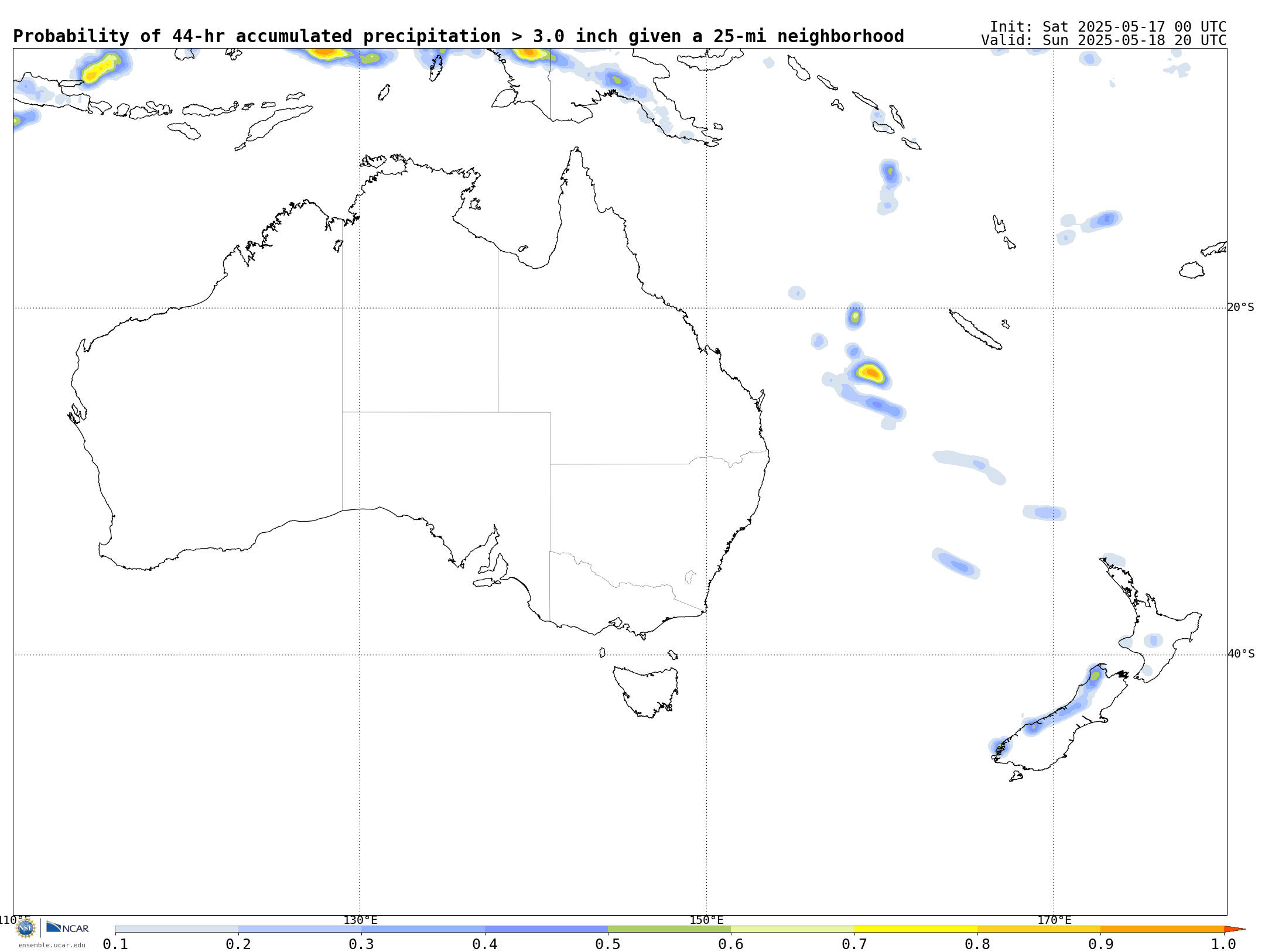1265x952 pixels.
Task: Click the 0.9 colorbar tick label
Action: tap(1101, 944)
